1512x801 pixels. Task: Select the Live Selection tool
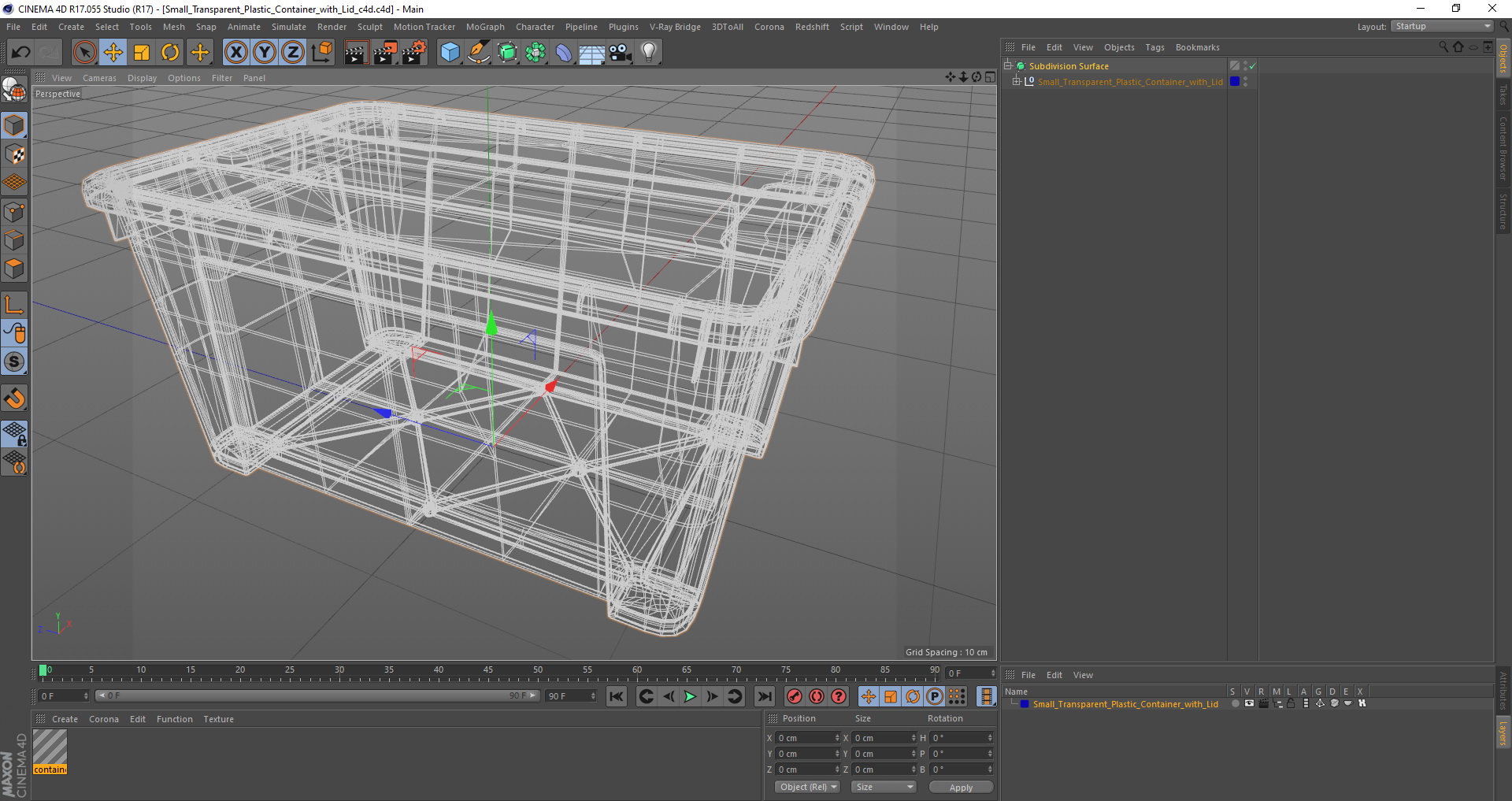click(x=84, y=53)
